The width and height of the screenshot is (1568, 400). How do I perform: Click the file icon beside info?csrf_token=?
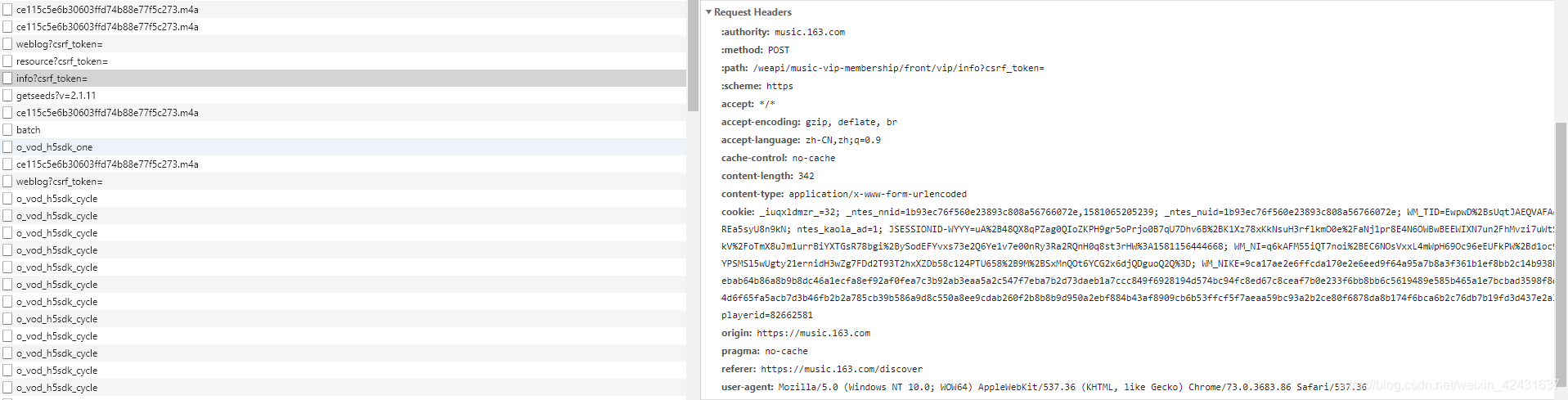(x=7, y=79)
